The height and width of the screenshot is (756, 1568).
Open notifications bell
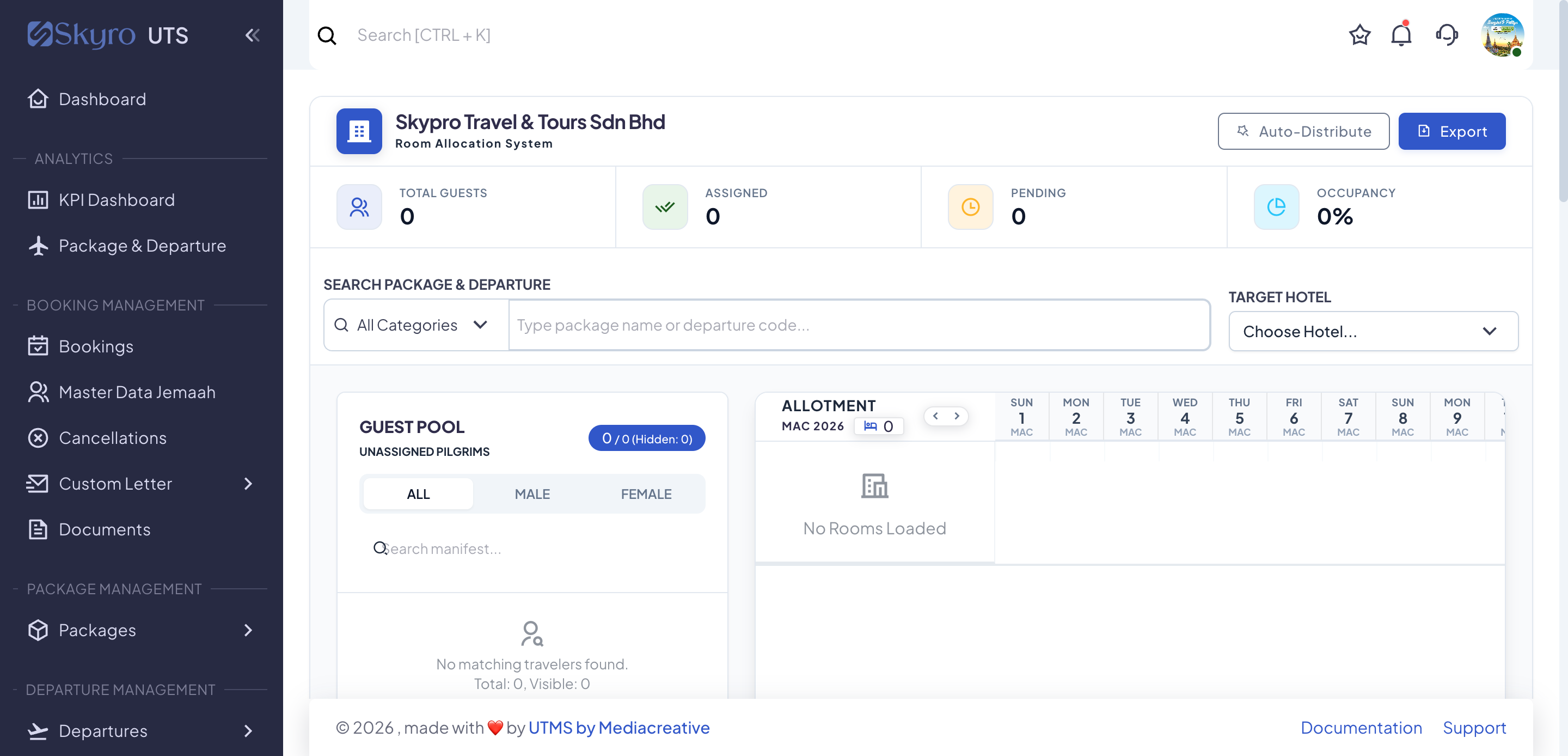coord(1401,35)
